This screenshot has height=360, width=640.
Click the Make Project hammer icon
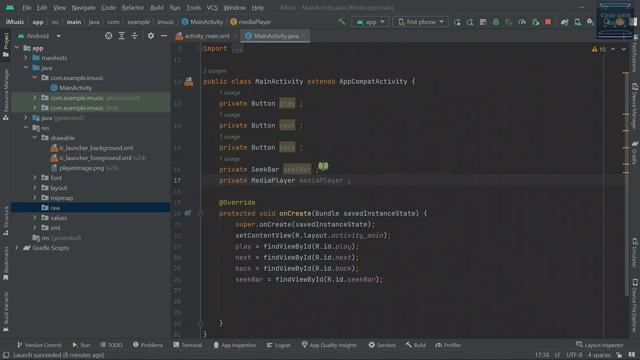coord(342,22)
